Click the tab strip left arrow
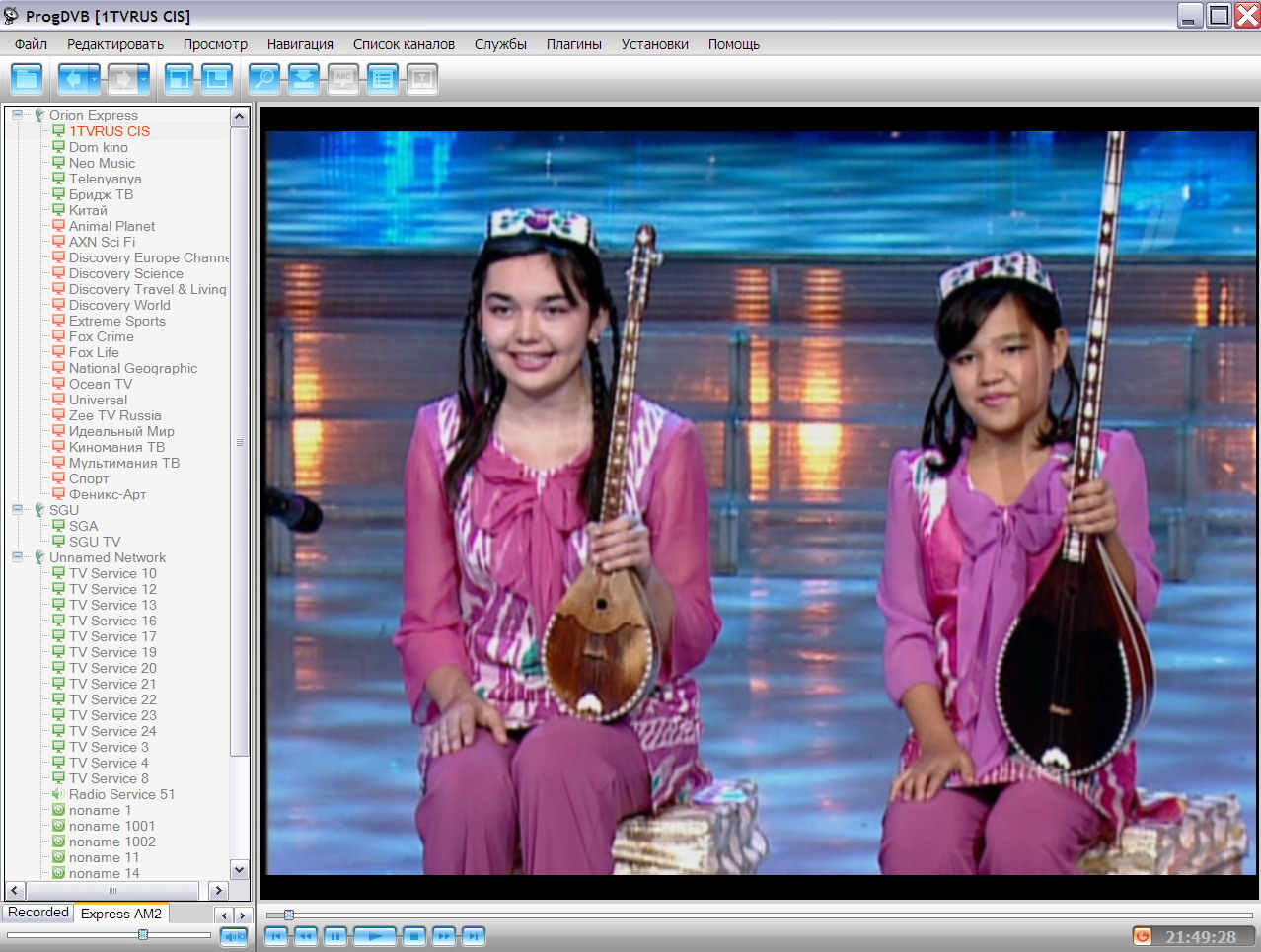Viewport: 1261px width, 952px height. pos(224,915)
